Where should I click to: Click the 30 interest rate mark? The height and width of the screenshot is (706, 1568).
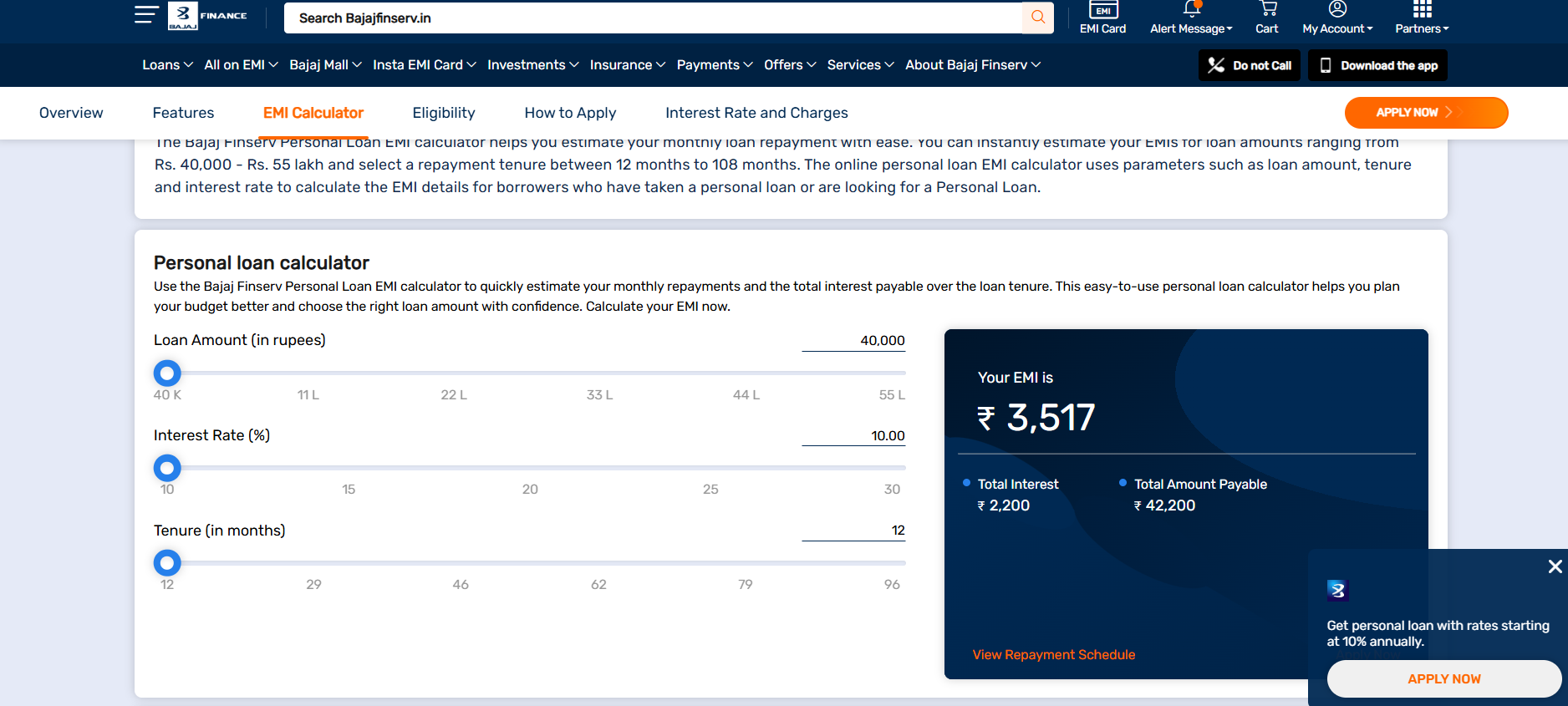click(892, 490)
